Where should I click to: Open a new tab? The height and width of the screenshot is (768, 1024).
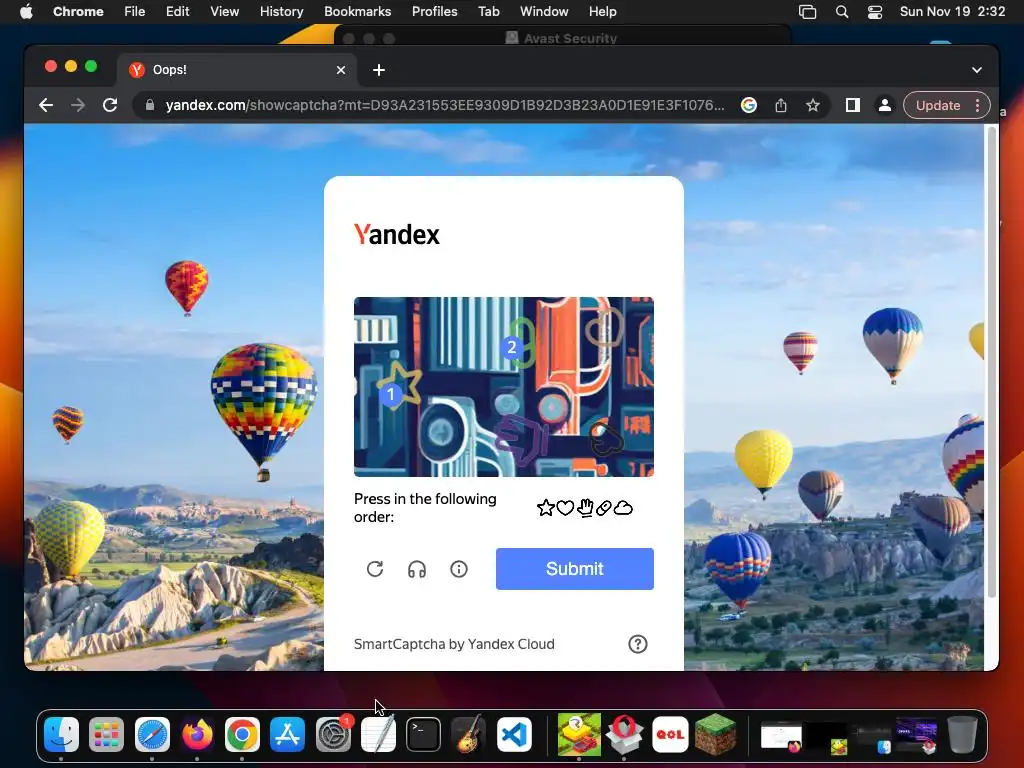point(379,70)
